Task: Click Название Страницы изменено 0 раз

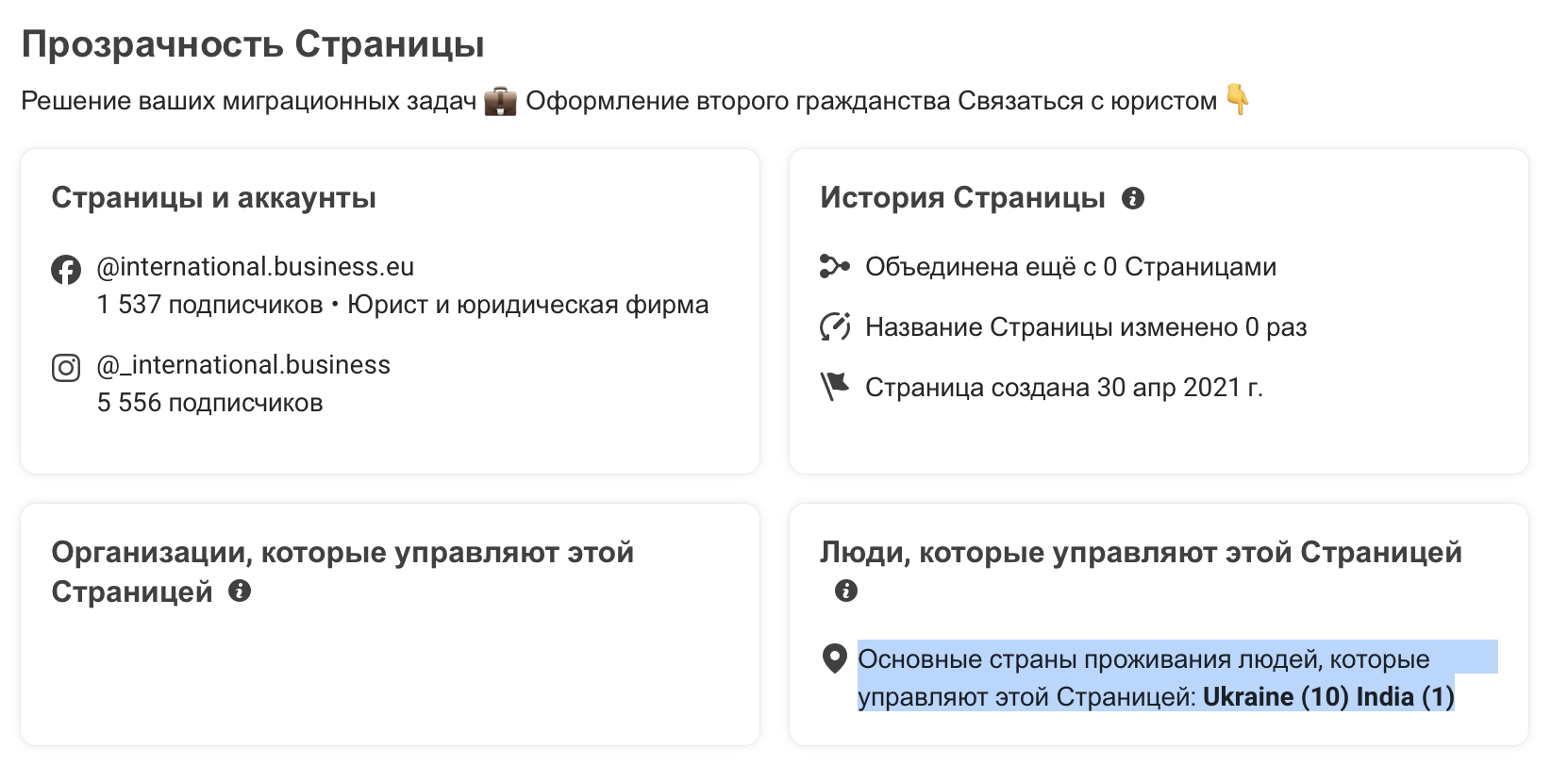Action: pos(1086,327)
